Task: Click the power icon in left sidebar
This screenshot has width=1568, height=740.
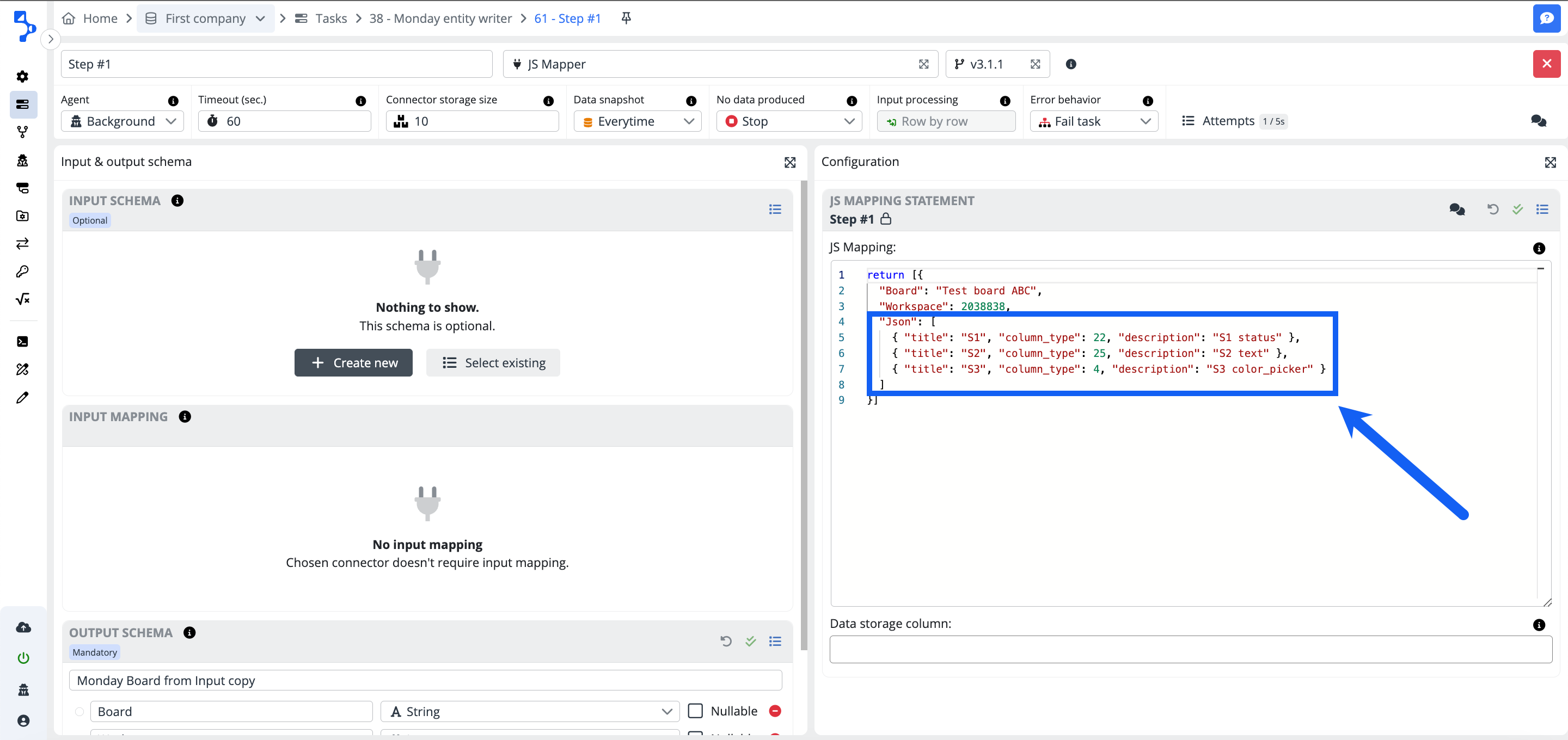Action: tap(23, 658)
